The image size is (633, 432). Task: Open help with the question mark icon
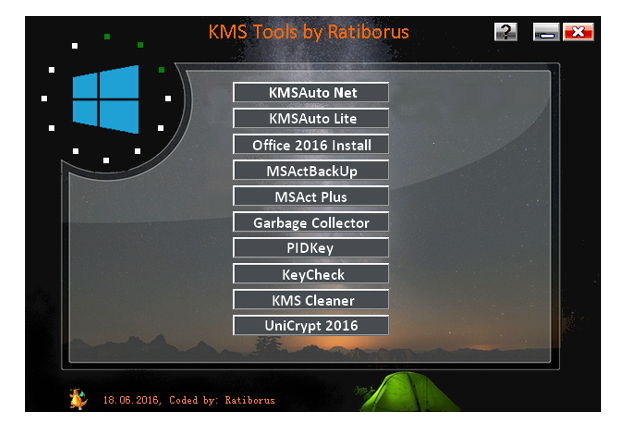pyautogui.click(x=506, y=32)
